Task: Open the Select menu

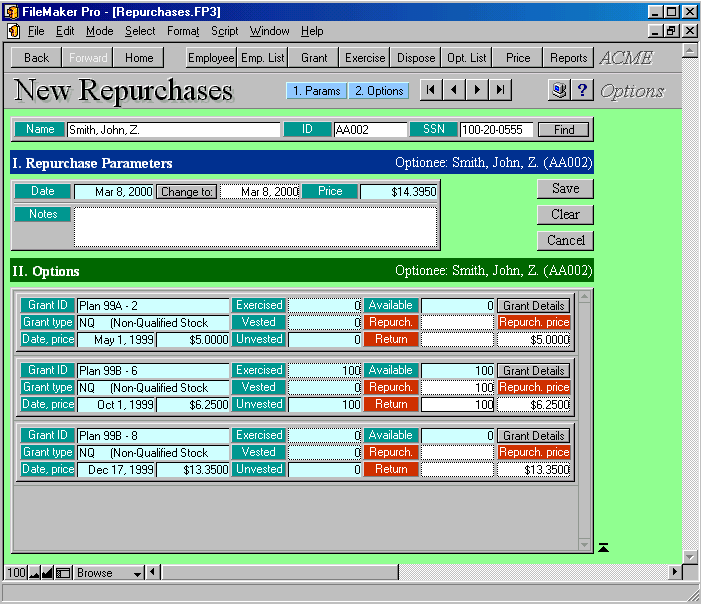Action: [140, 31]
